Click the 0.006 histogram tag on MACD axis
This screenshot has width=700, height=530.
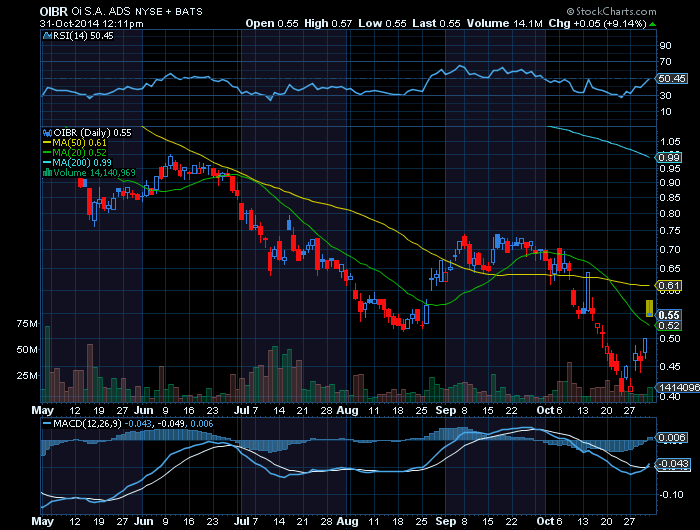pyautogui.click(x=671, y=438)
